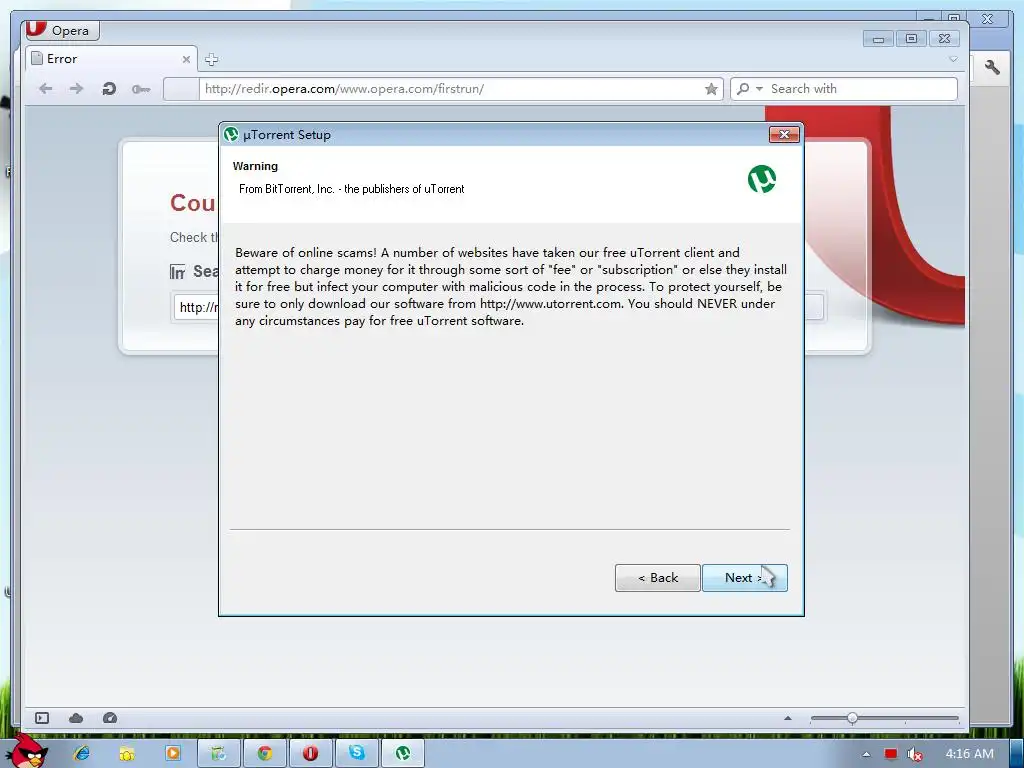The image size is (1024, 768).
Task: Open the Opera Link cloud icon
Action: click(76, 718)
